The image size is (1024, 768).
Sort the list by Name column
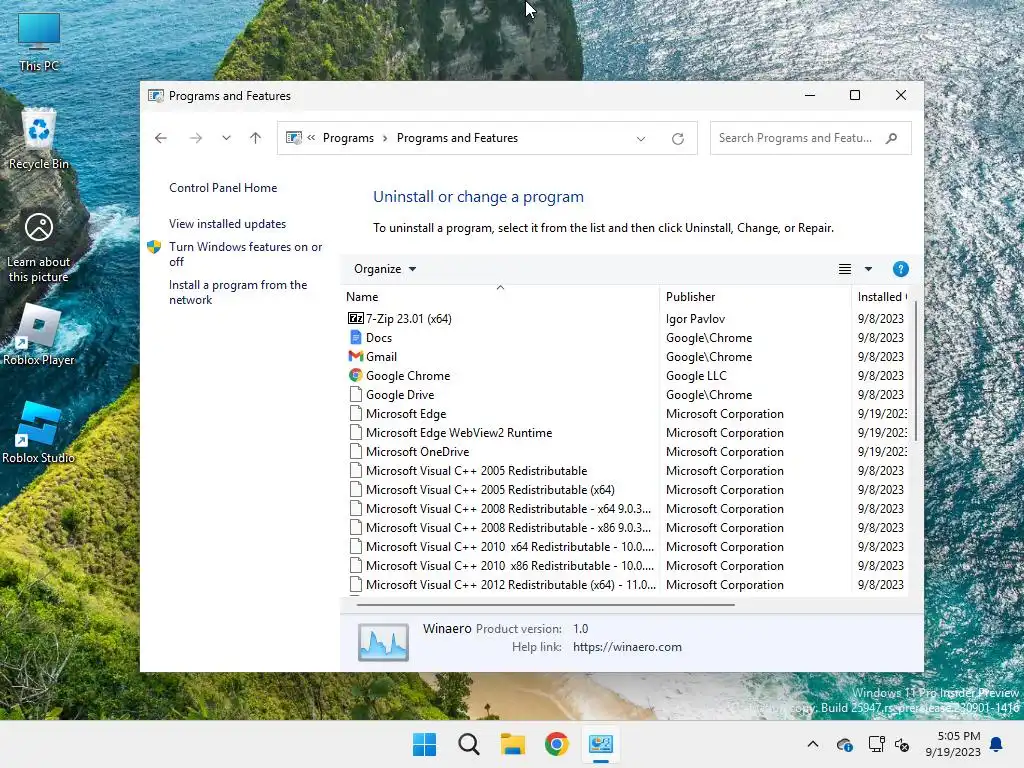pyautogui.click(x=500, y=296)
